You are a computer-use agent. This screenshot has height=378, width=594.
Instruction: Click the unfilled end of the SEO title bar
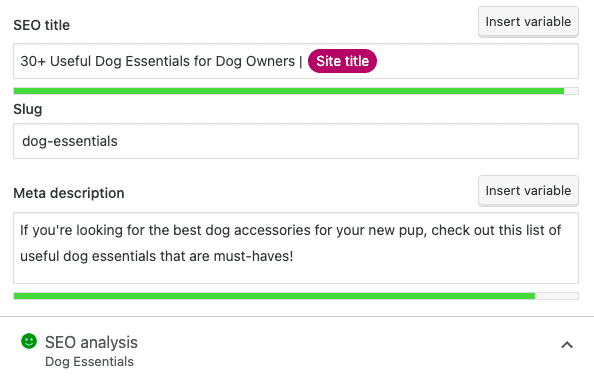tap(571, 91)
